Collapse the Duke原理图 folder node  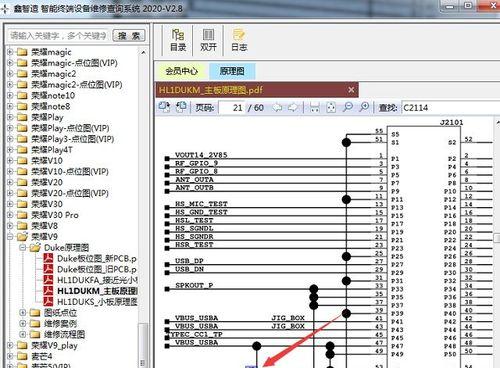click(x=23, y=248)
